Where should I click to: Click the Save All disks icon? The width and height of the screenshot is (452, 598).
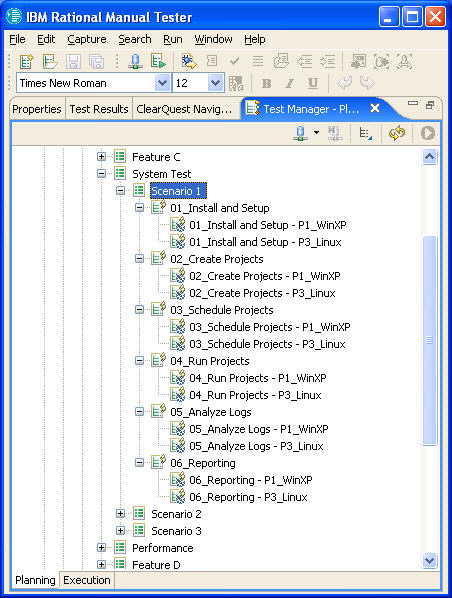[x=96, y=61]
